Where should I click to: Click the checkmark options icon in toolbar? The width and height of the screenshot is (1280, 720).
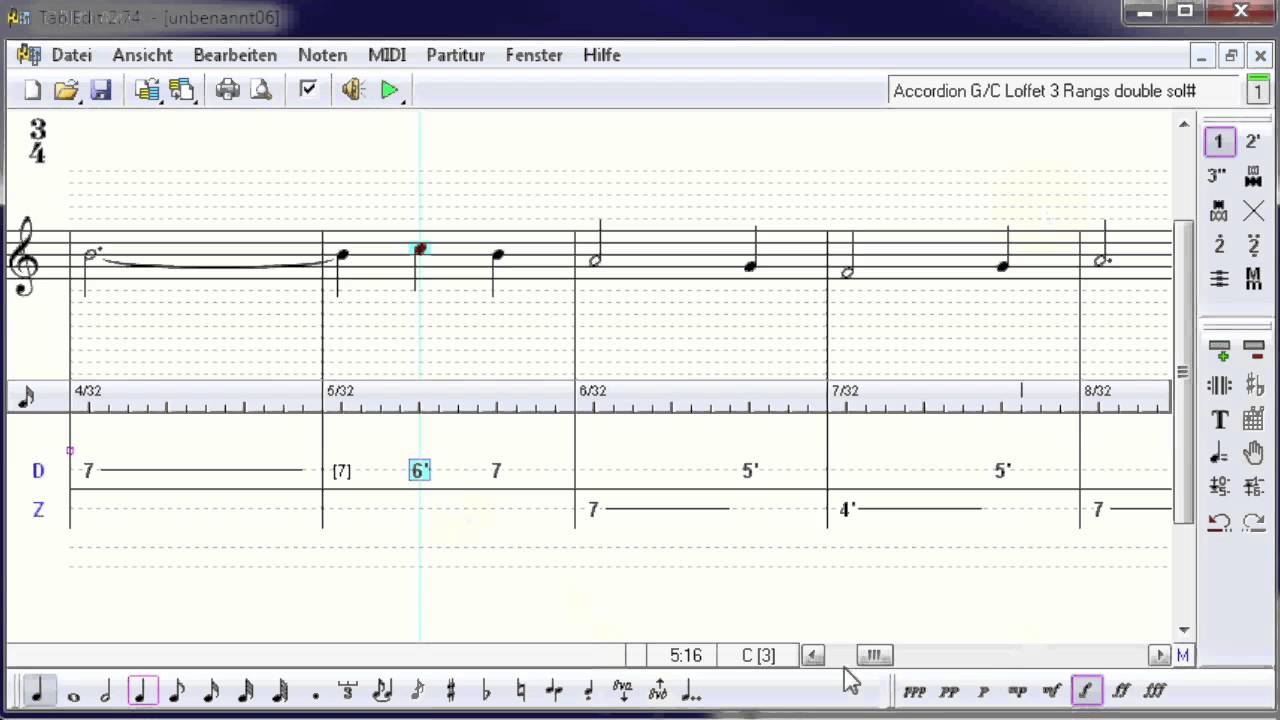[308, 91]
